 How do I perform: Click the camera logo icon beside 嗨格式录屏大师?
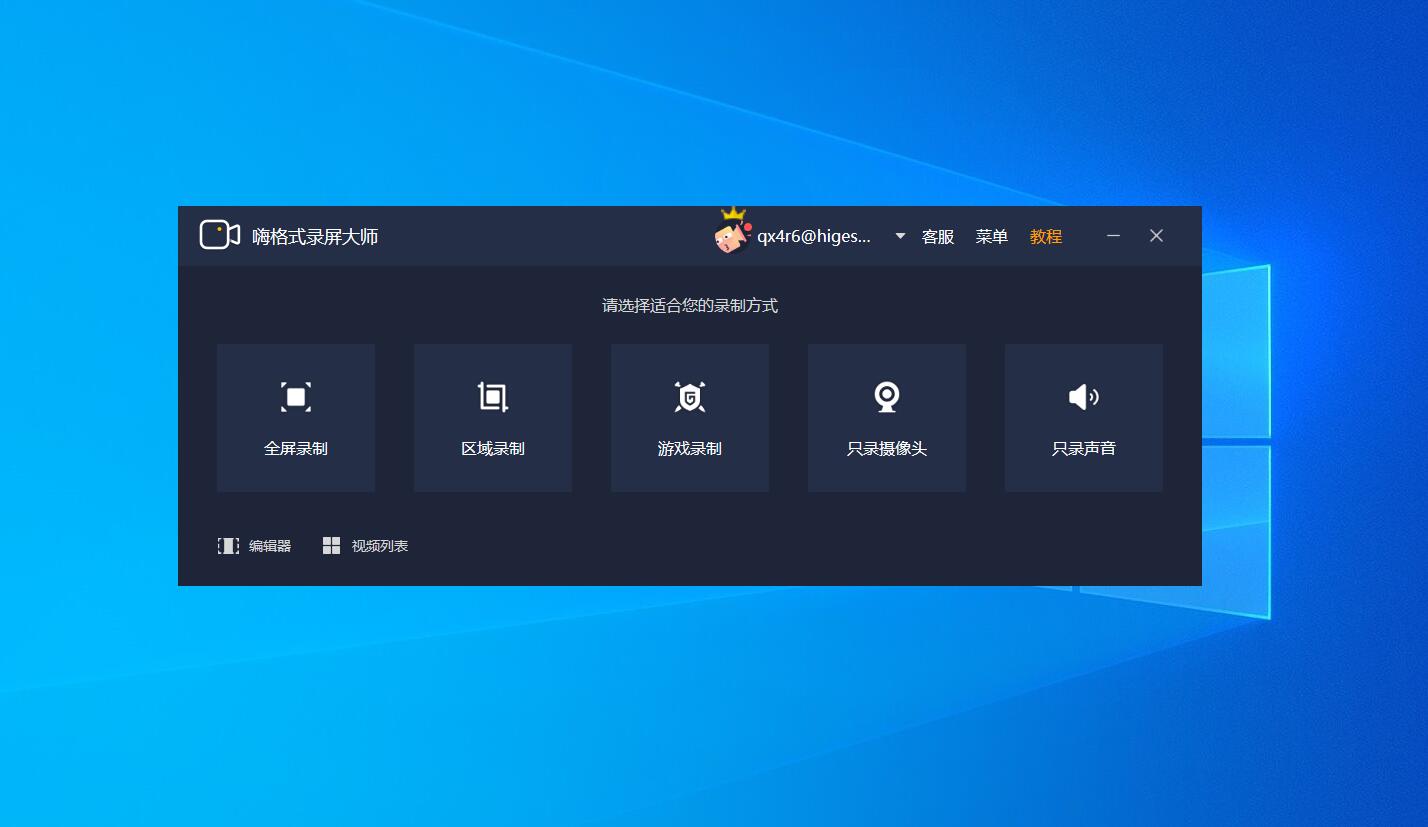point(219,235)
